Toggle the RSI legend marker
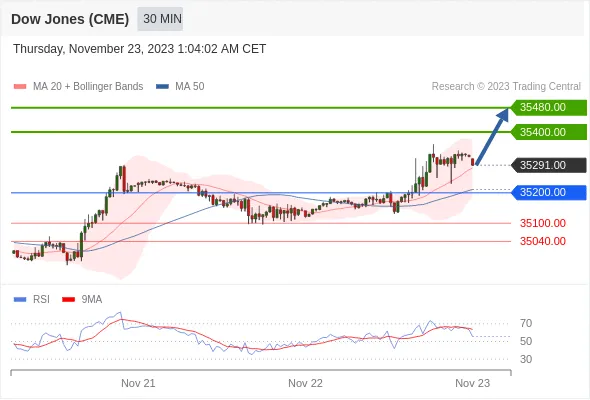This screenshot has height=400, width=590. 20,300
